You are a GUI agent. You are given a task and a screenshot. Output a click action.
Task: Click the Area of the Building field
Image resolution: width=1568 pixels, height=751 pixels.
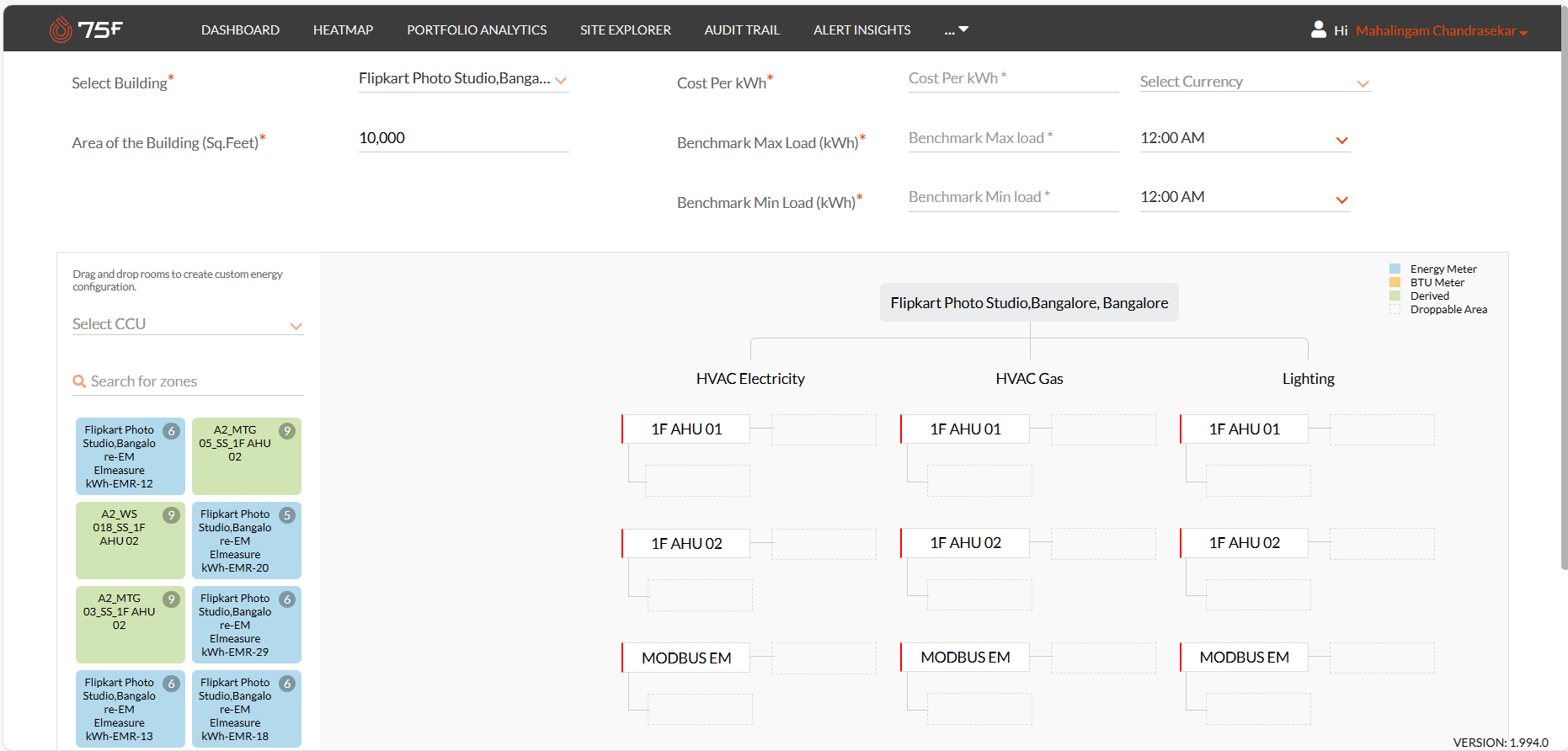pyautogui.click(x=464, y=139)
